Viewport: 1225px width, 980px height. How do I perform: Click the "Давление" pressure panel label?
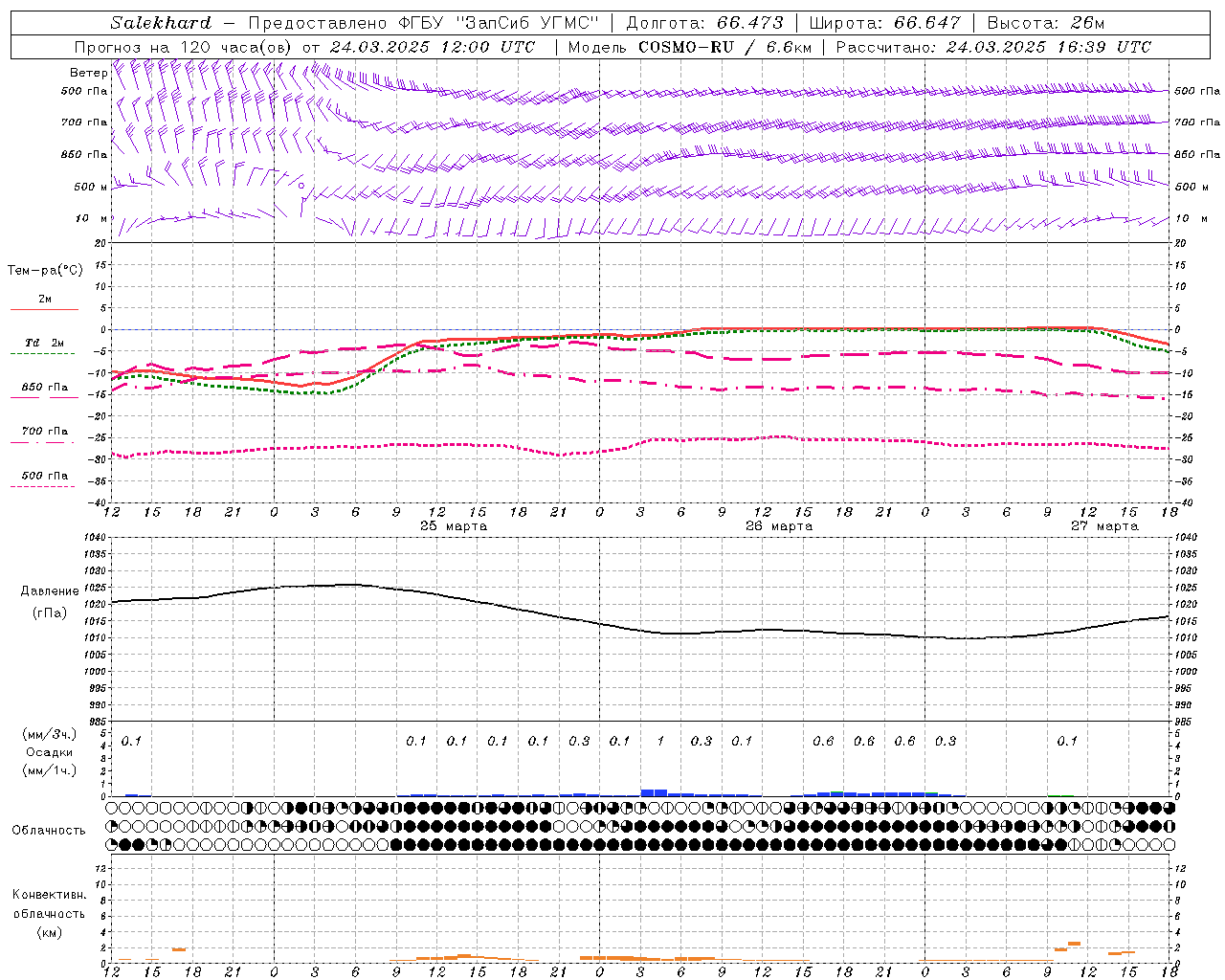click(x=50, y=591)
